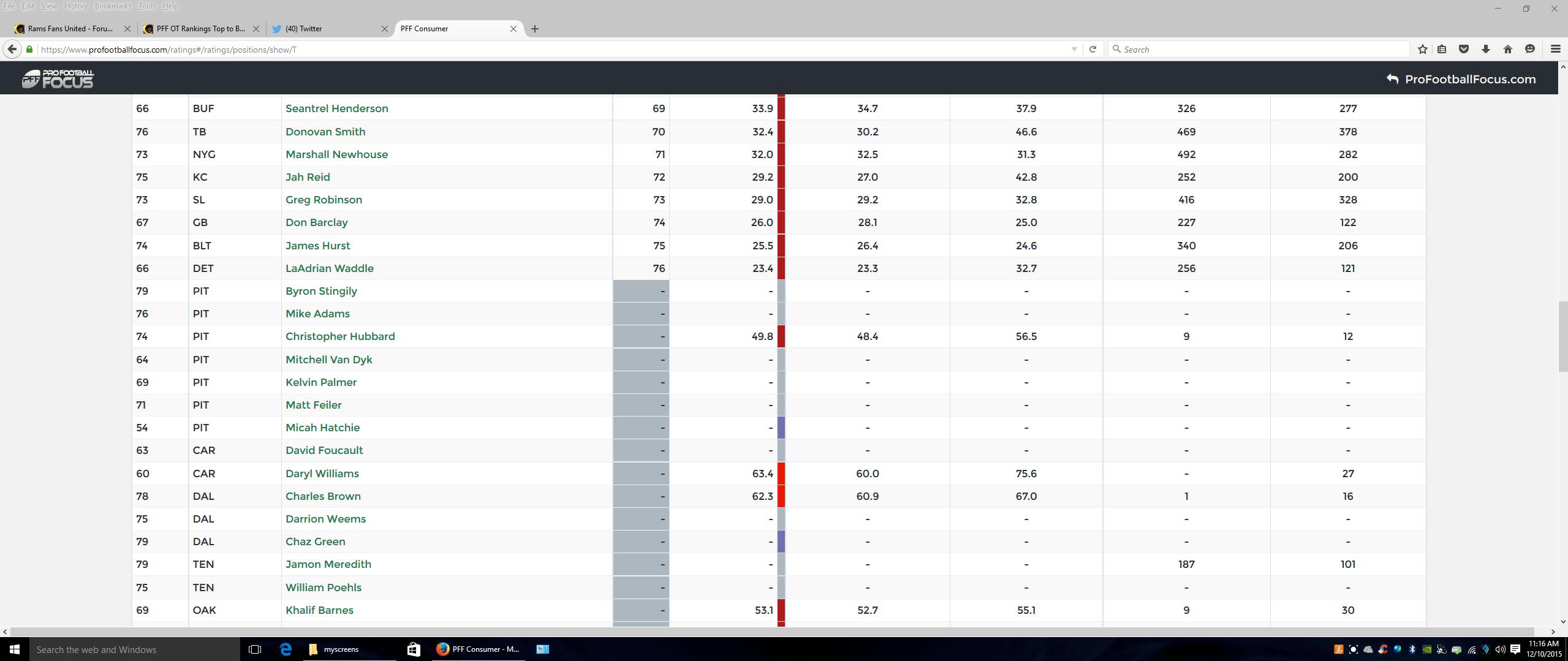Open Donovan Smith's player link

[x=325, y=132]
